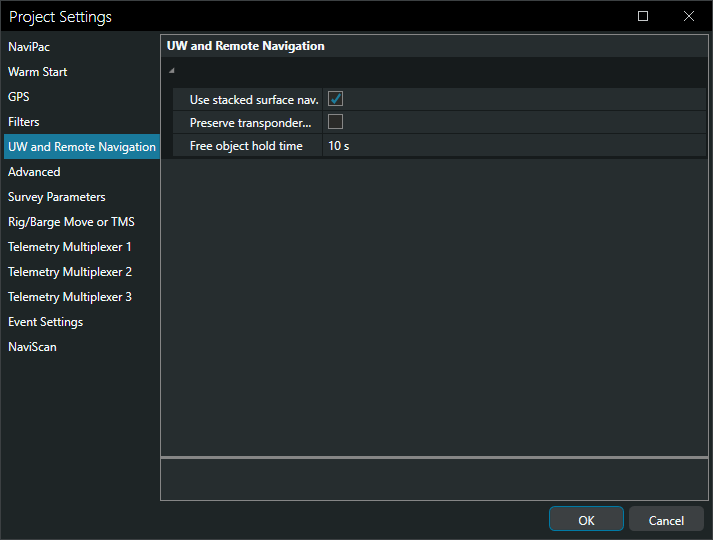This screenshot has width=713, height=540.
Task: Uncheck Use stacked surface nav. checkbox
Action: [x=336, y=99]
